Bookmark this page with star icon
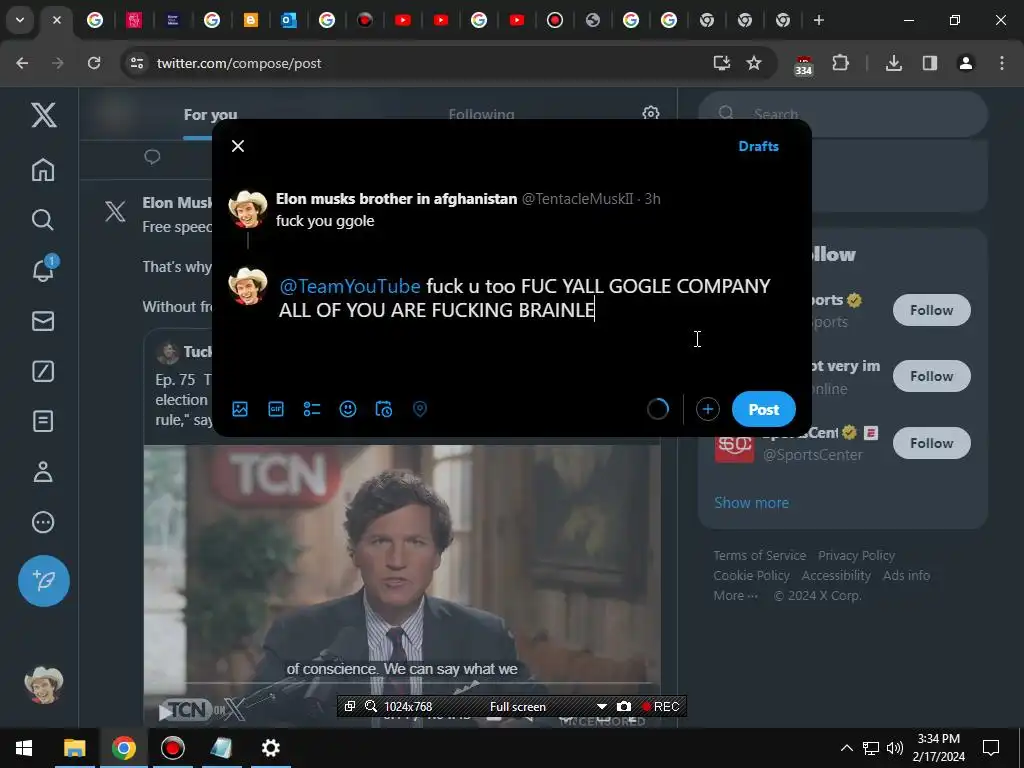 point(754,63)
